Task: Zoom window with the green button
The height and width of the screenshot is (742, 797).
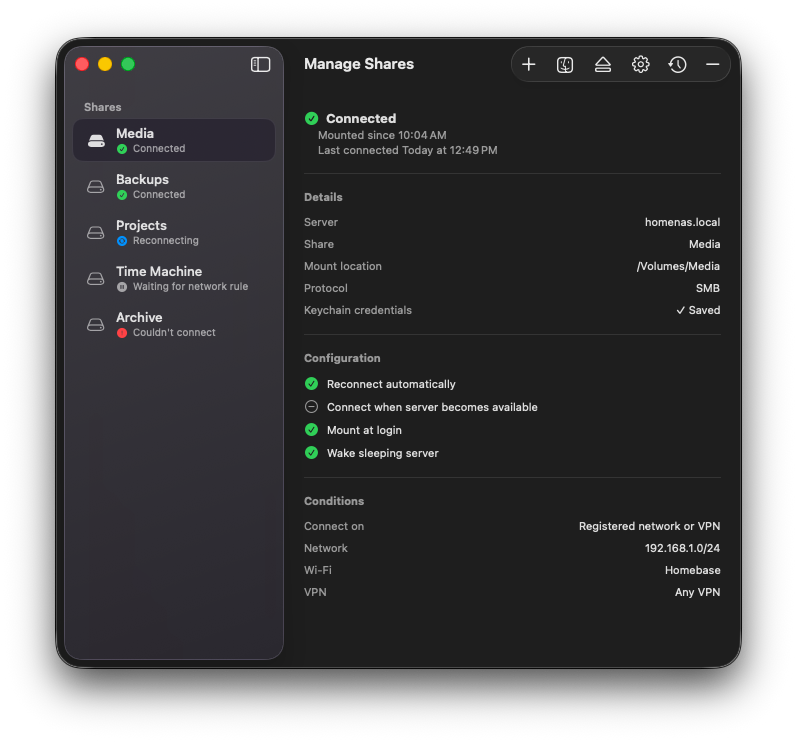Action: (x=128, y=64)
